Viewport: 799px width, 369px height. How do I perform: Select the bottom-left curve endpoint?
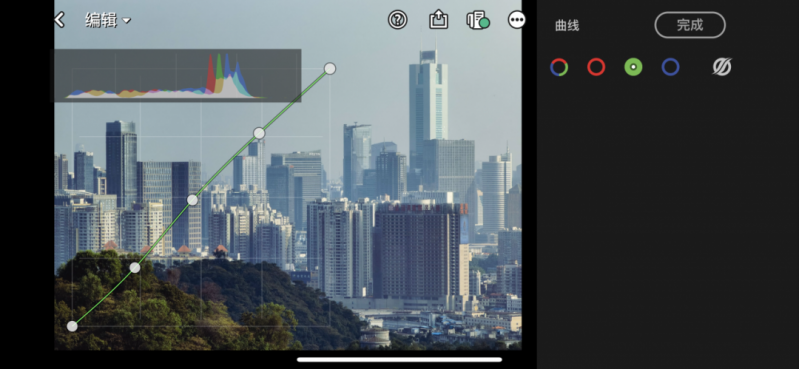coord(72,326)
